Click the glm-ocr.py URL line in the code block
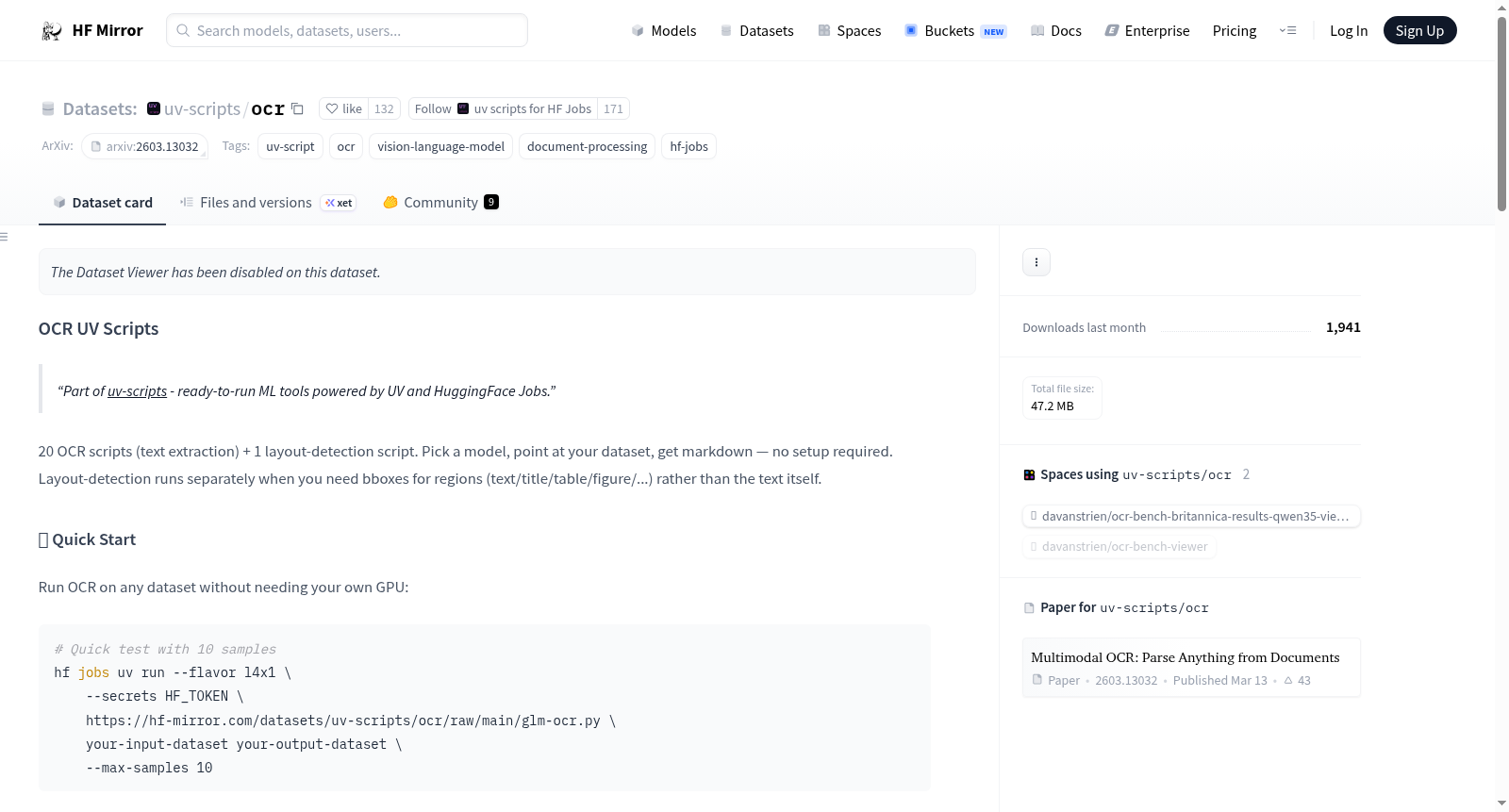 coord(351,721)
